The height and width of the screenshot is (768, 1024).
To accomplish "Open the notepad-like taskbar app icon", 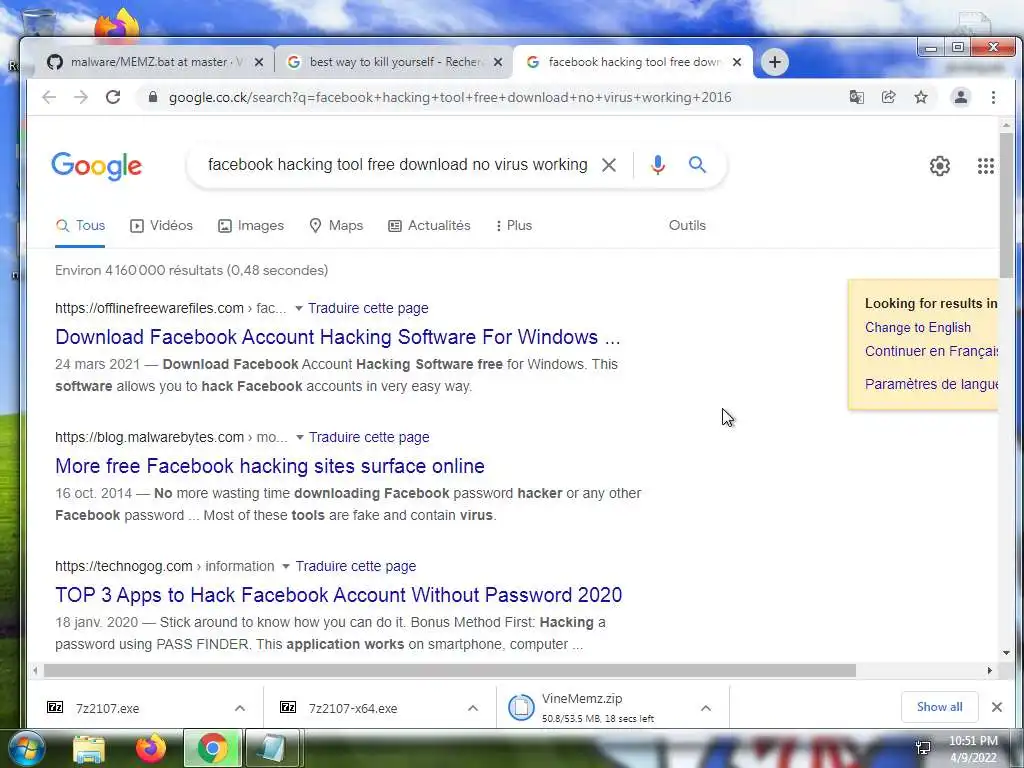I will pyautogui.click(x=272, y=748).
